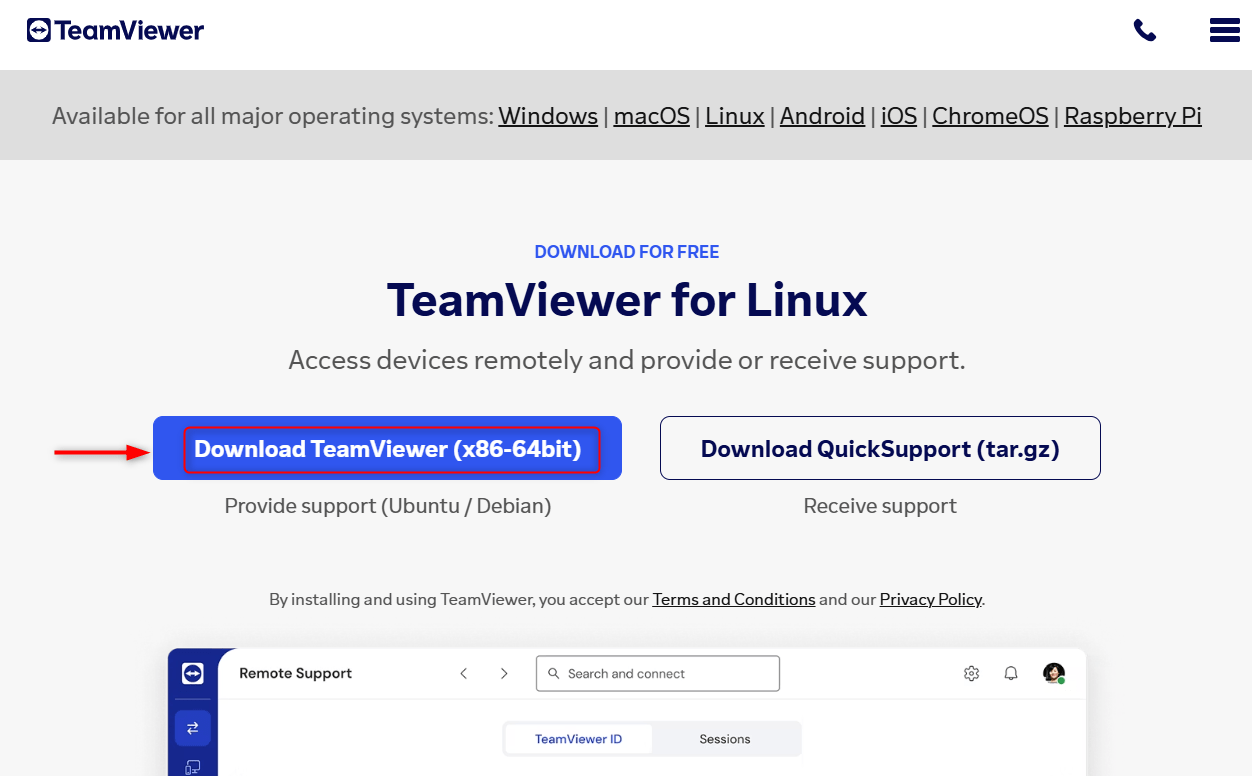This screenshot has height=776, width=1252.
Task: Open the hamburger navigation menu
Action: click(1224, 30)
